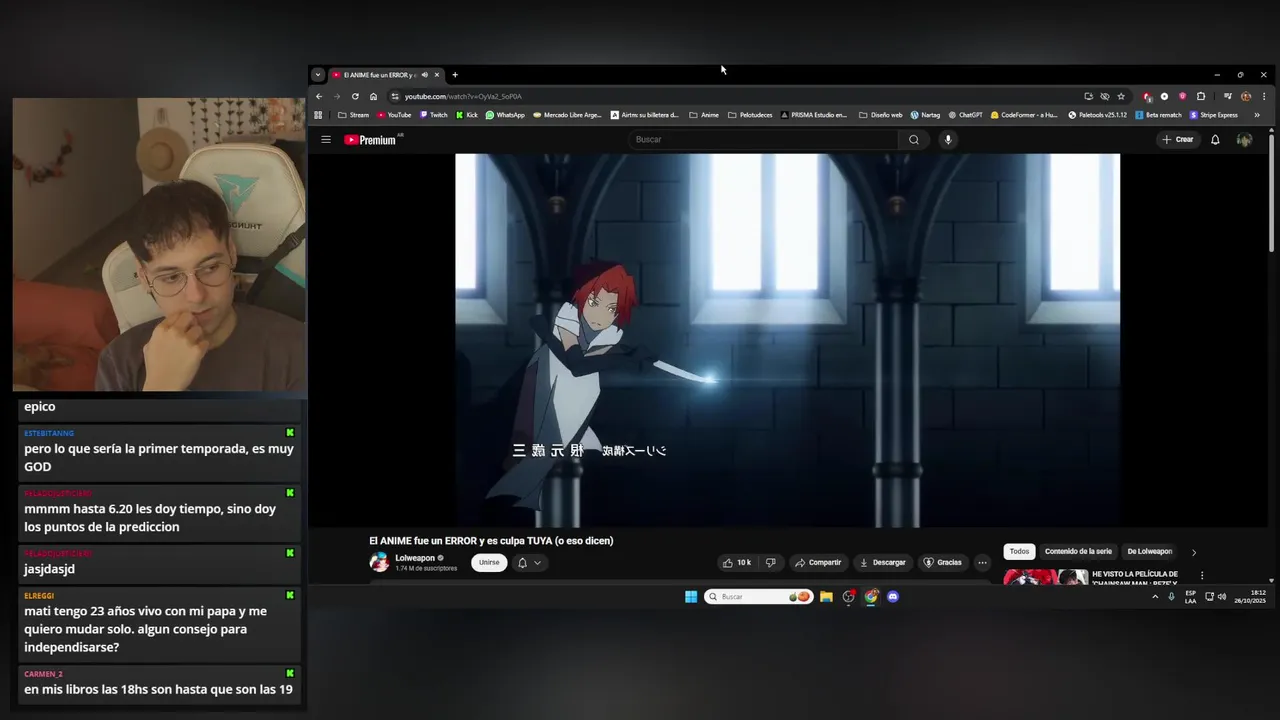Open Chrome from the taskbar
Image resolution: width=1280 pixels, height=720 pixels.
click(x=871, y=597)
